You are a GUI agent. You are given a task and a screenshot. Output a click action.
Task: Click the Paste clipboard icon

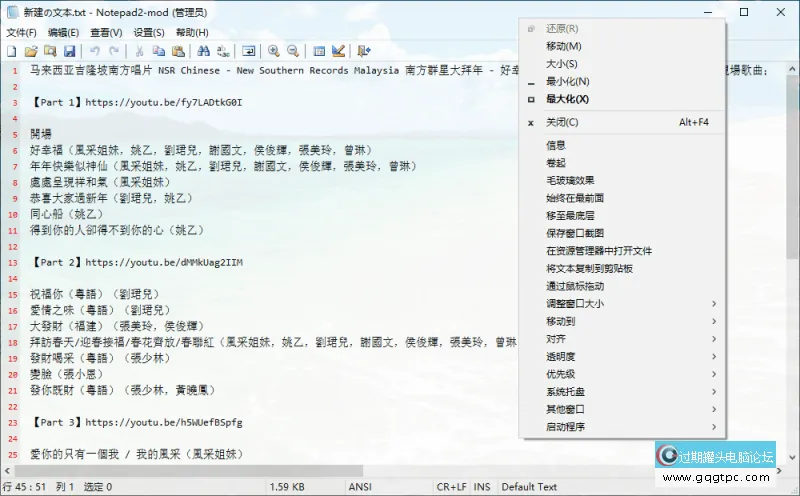click(x=178, y=51)
